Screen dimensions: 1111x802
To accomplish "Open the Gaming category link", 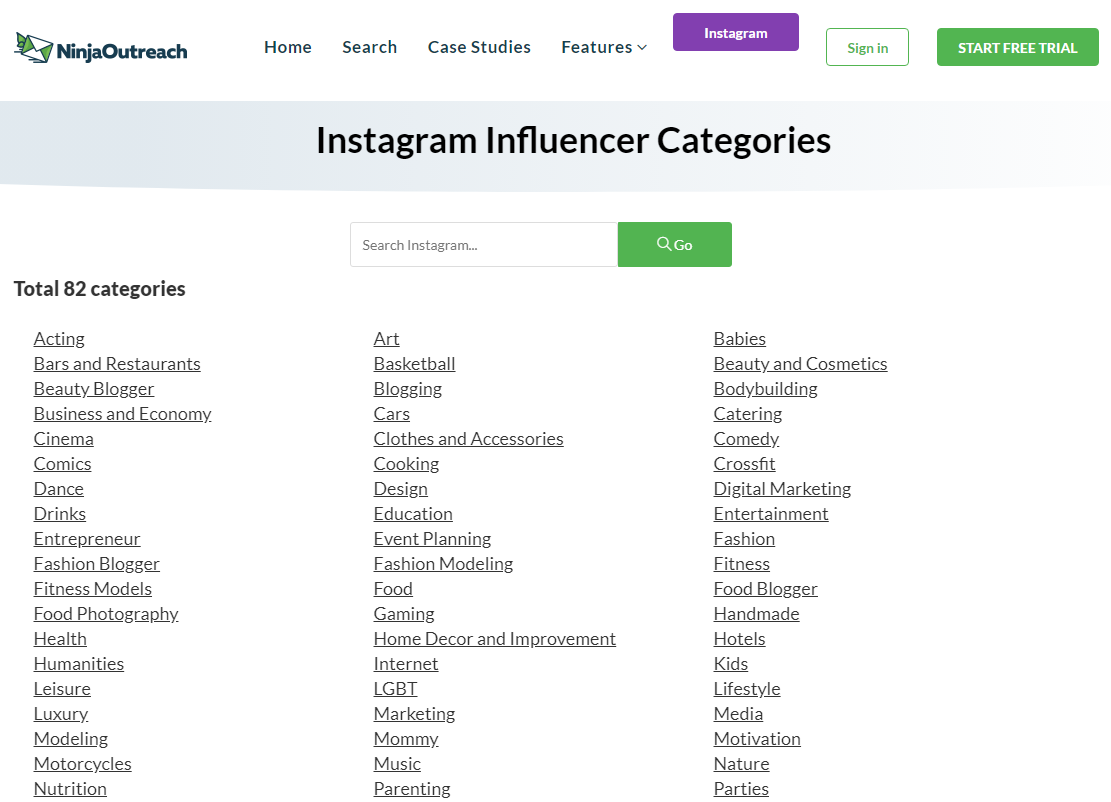I will tap(404, 614).
